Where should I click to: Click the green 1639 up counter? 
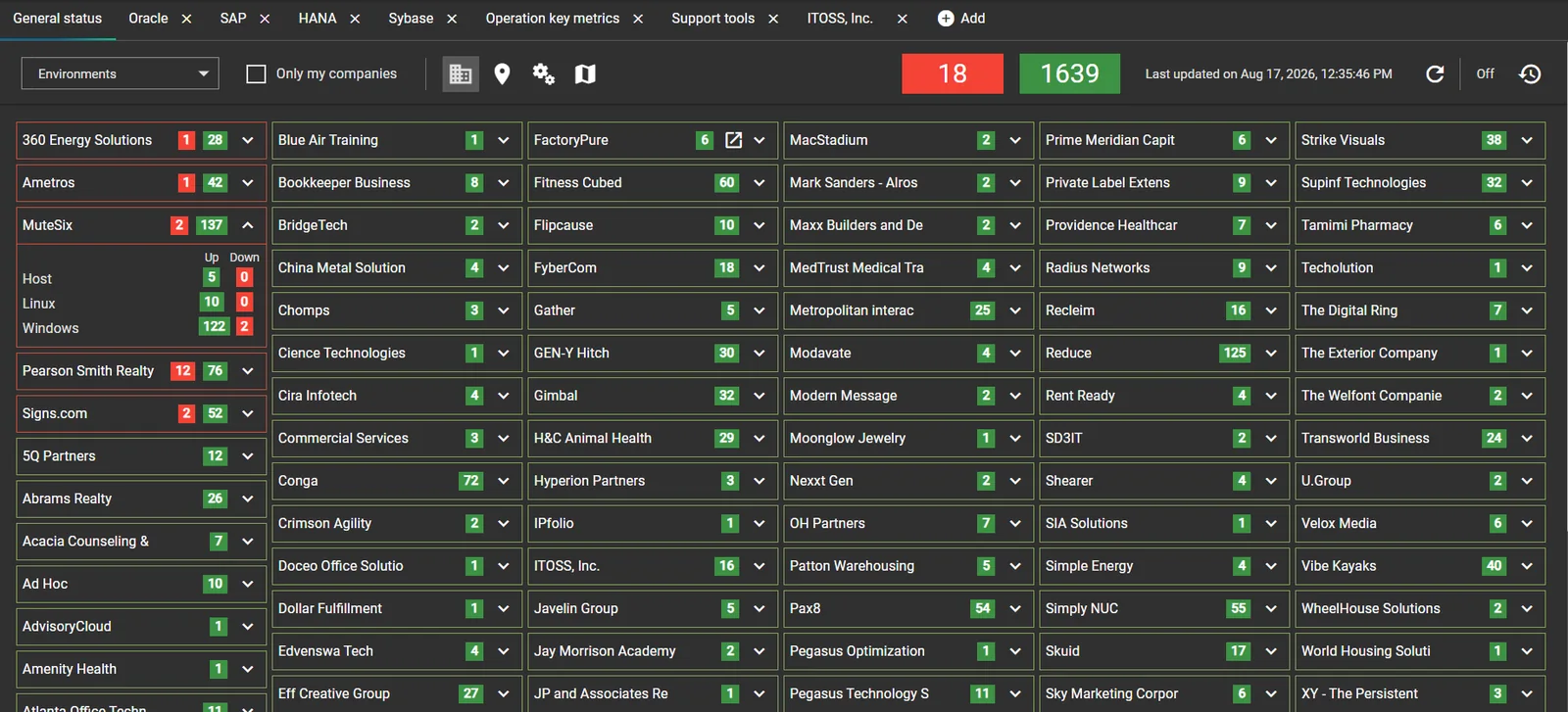coord(1069,73)
